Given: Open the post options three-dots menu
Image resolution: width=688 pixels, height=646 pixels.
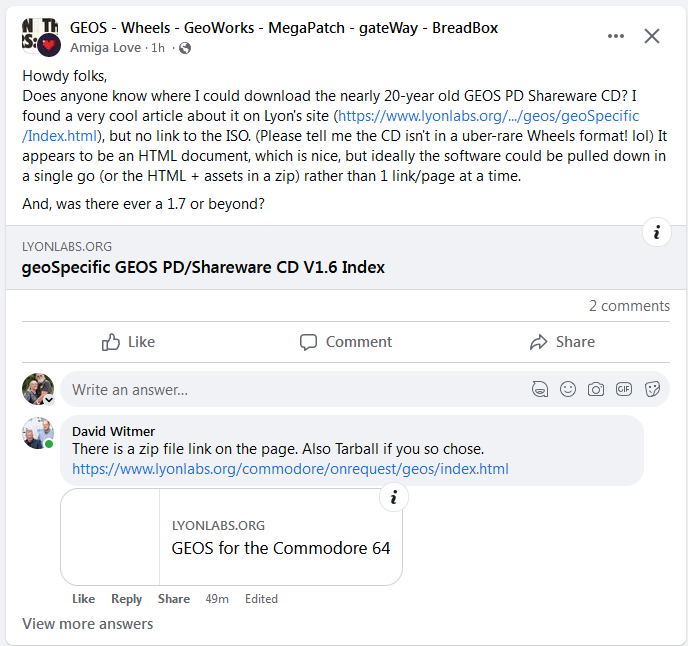Looking at the screenshot, I should pyautogui.click(x=616, y=36).
